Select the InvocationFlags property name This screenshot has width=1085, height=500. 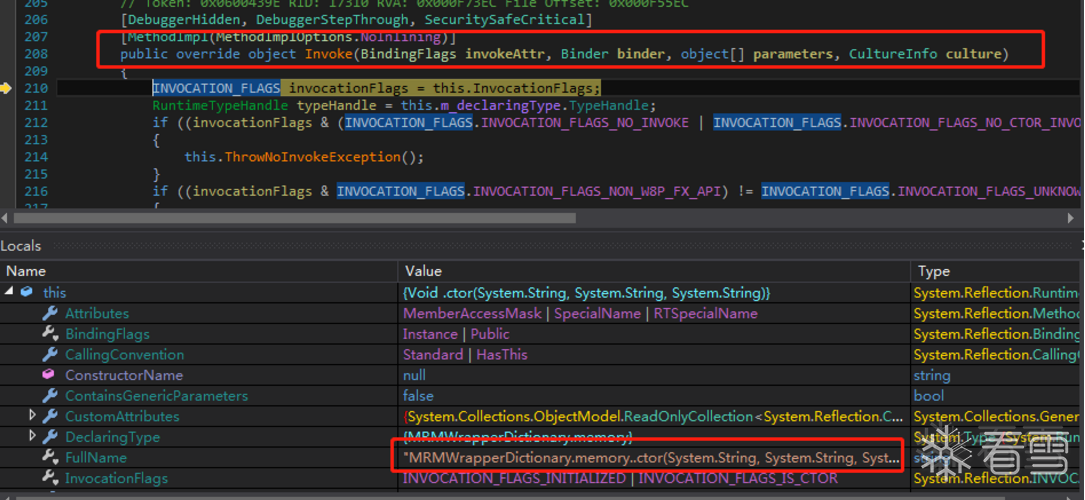[x=116, y=478]
